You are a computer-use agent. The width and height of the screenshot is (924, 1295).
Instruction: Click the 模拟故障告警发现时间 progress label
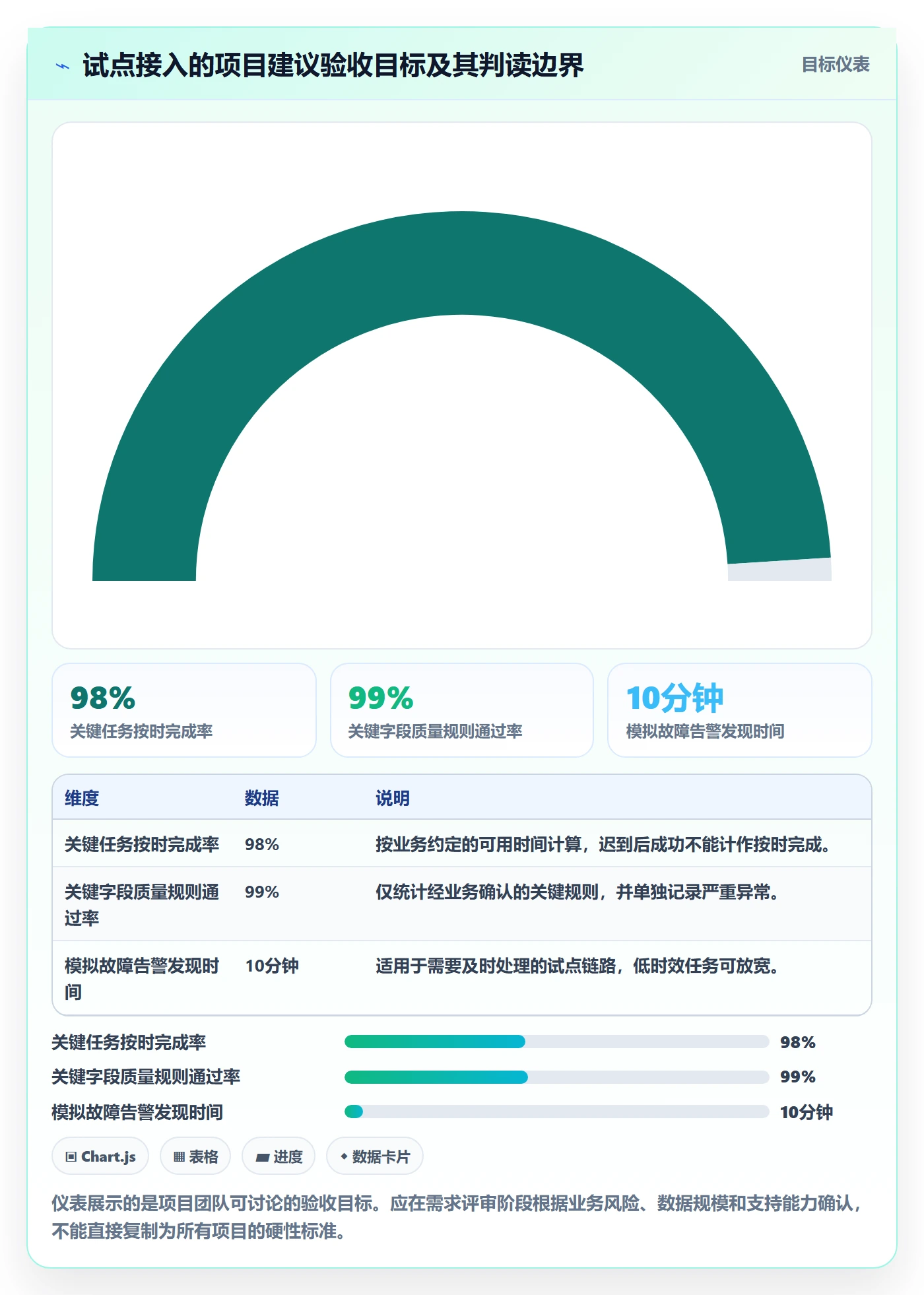pyautogui.click(x=137, y=1112)
